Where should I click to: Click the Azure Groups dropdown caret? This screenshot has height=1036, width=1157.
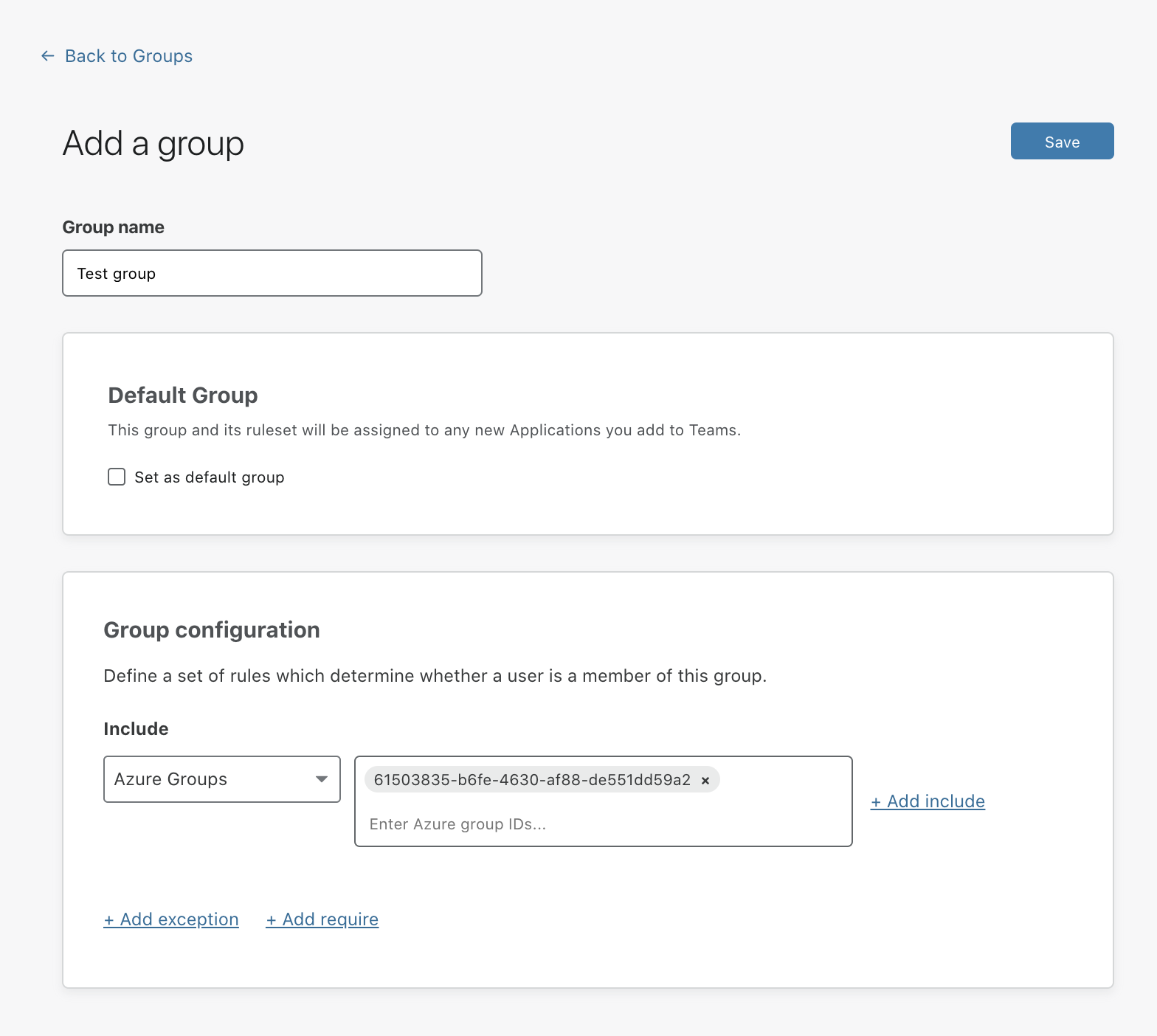[322, 779]
